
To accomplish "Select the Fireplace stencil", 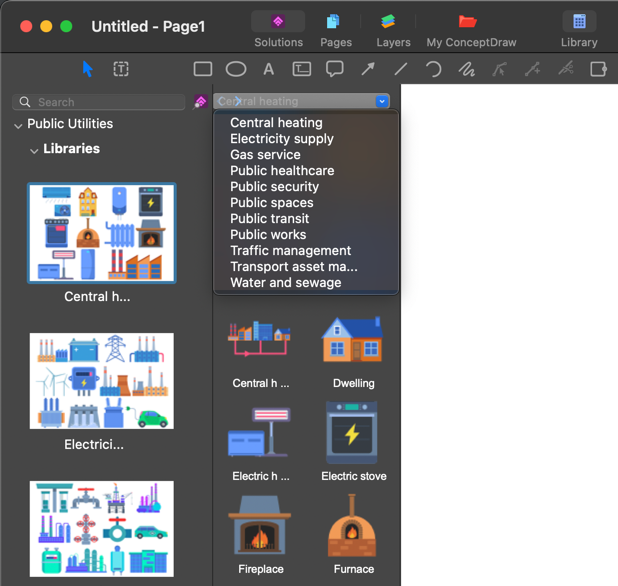I will tap(260, 525).
